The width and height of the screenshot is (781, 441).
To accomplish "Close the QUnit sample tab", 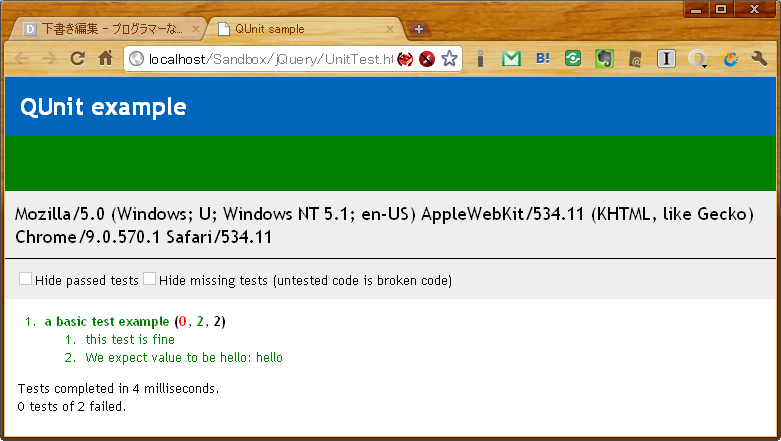I will (390, 29).
